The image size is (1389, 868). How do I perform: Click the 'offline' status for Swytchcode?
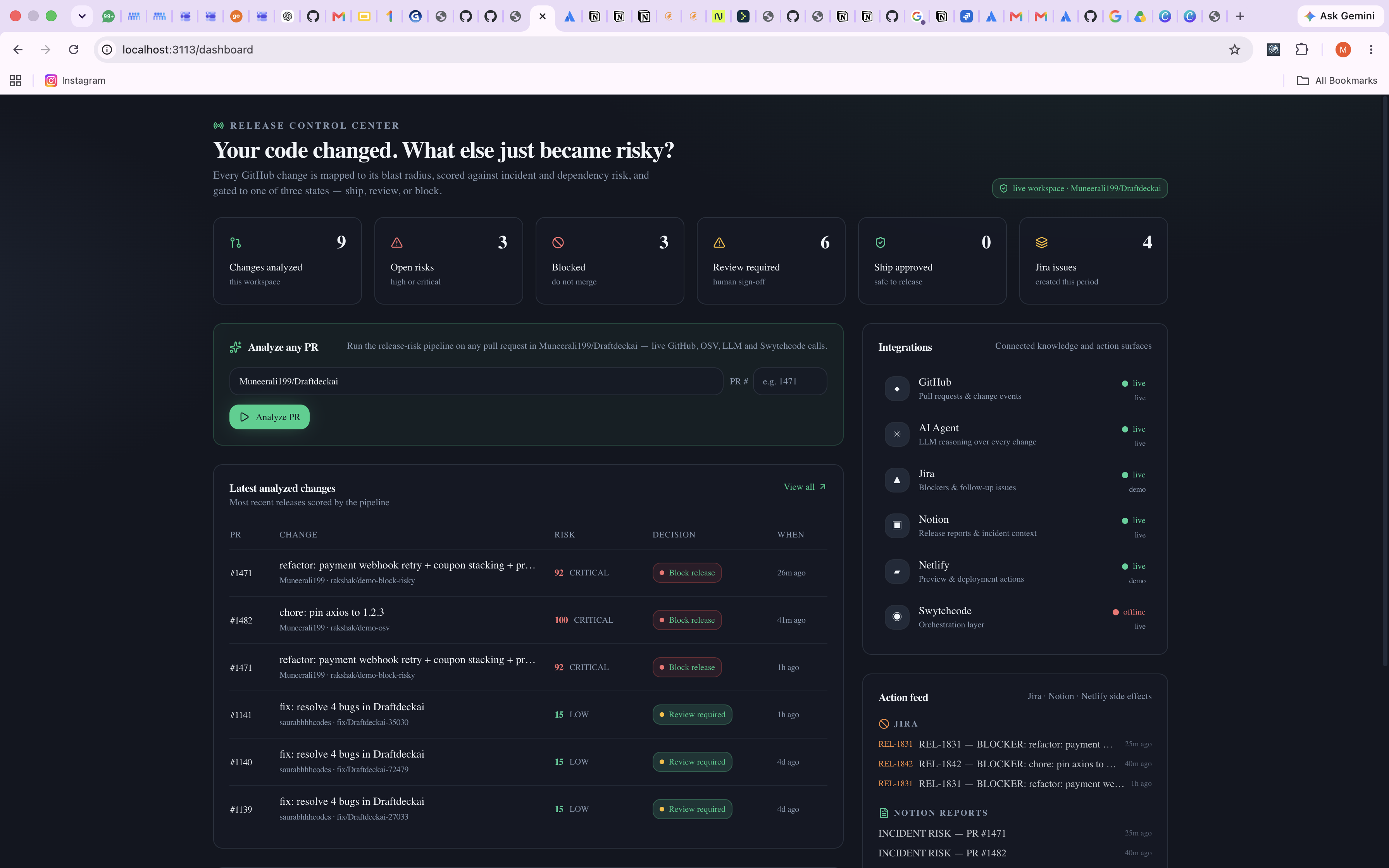click(1129, 612)
